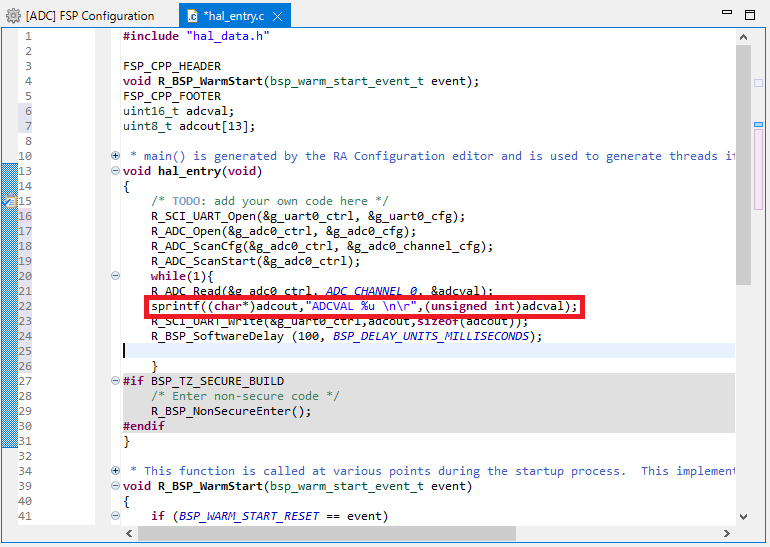This screenshot has height=547, width=770.
Task: Click the R_ADC_ScanCfg call line
Action: pyautogui.click(x=322, y=246)
